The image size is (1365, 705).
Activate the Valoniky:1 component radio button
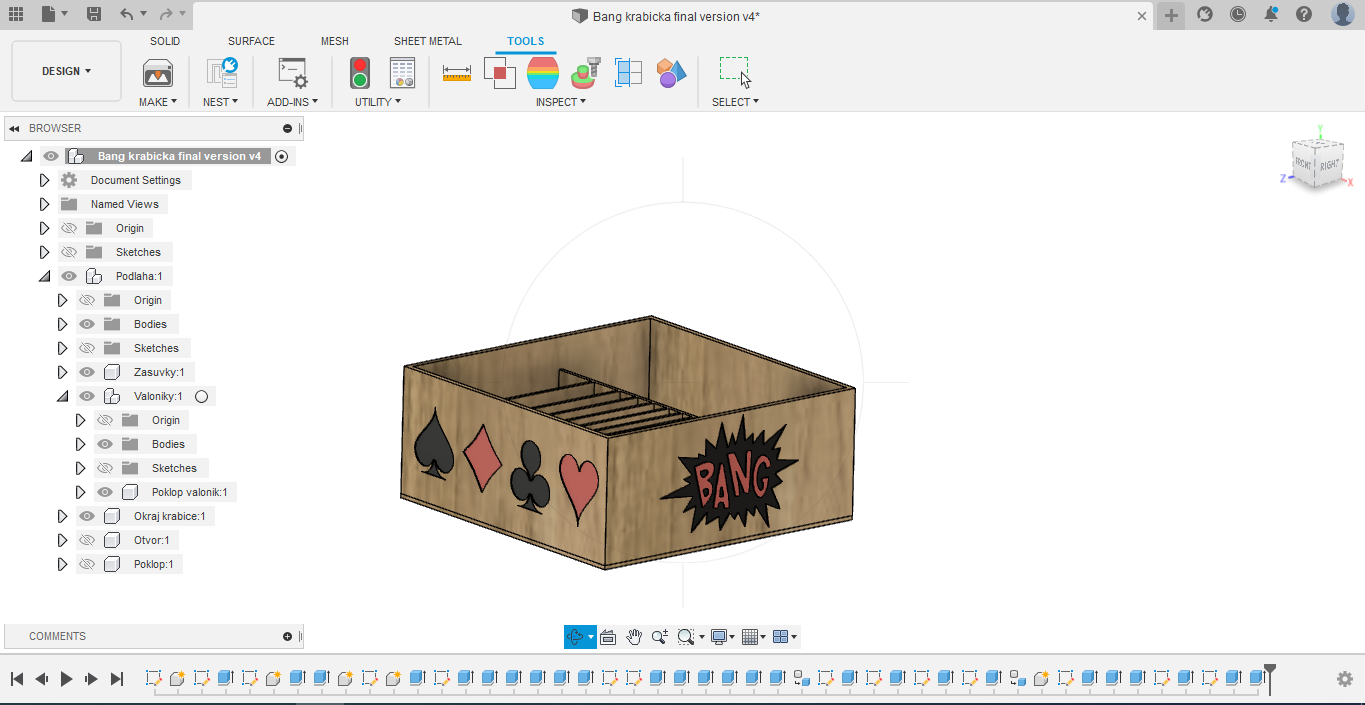[x=201, y=396]
